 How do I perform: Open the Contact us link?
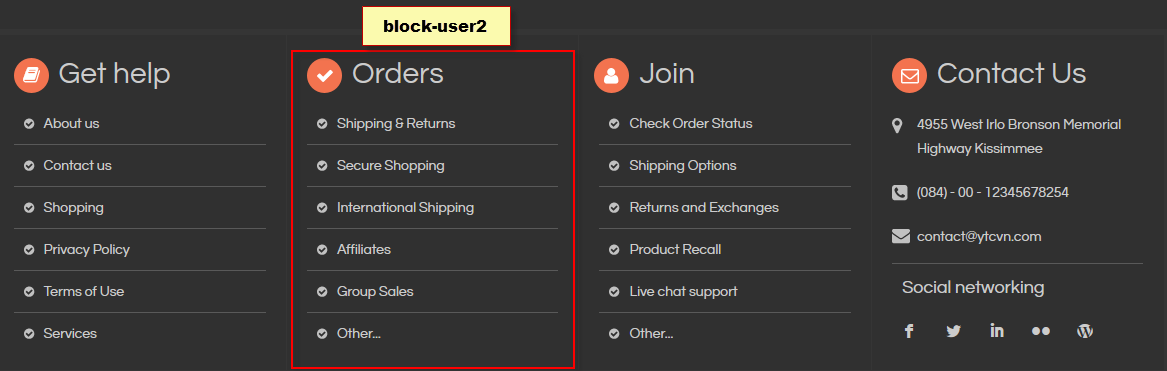77,165
